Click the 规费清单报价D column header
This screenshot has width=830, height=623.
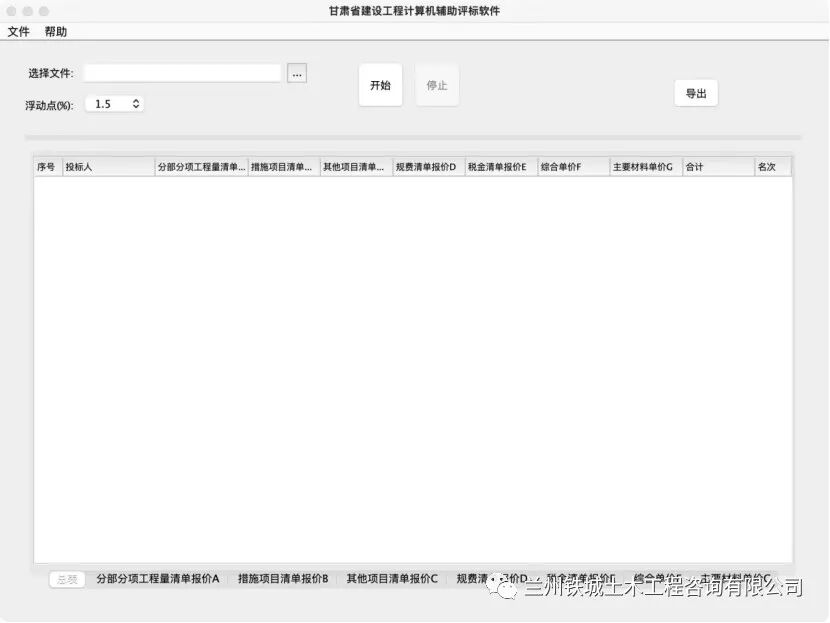(429, 167)
